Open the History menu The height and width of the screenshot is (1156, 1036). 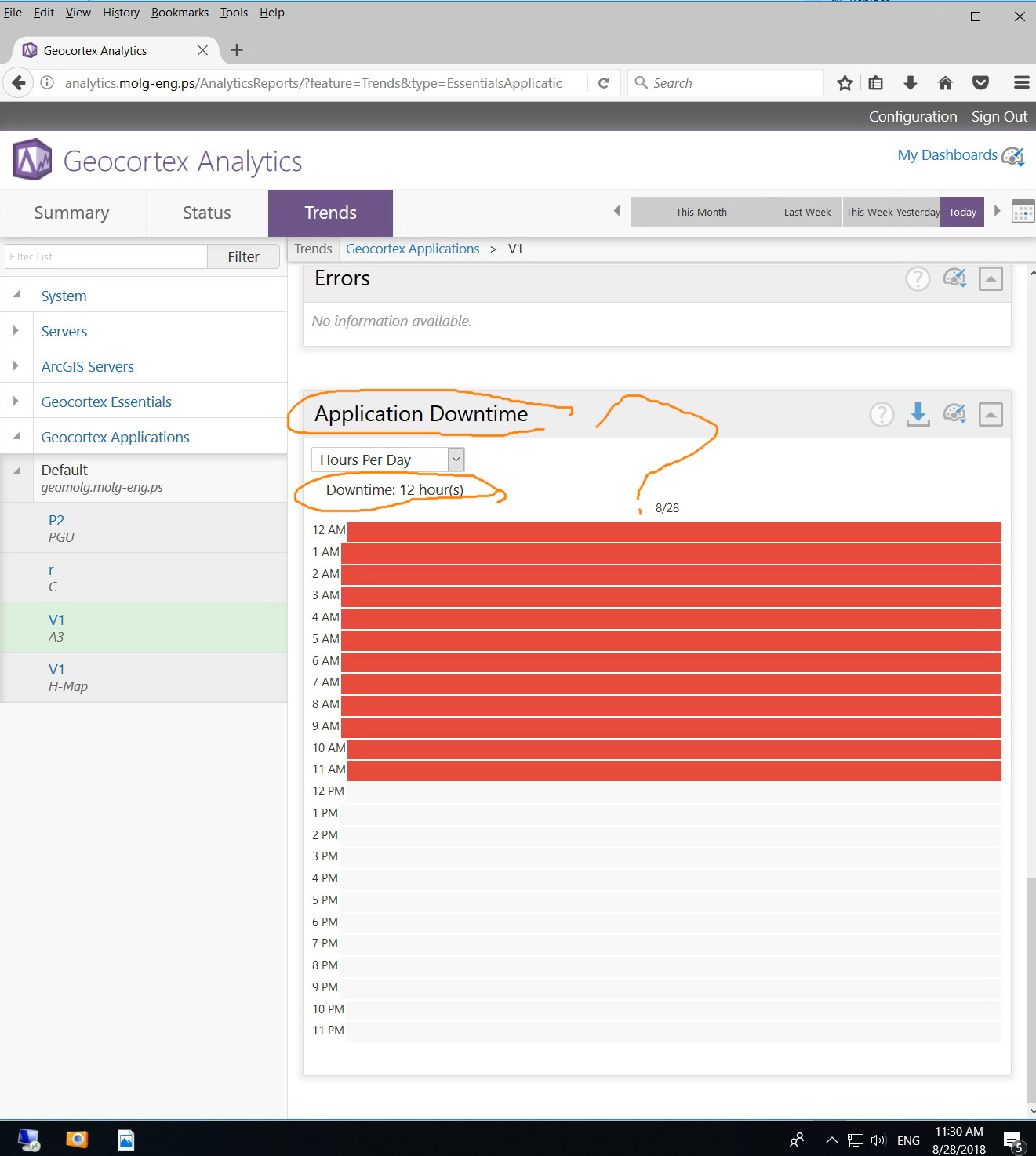coord(121,13)
